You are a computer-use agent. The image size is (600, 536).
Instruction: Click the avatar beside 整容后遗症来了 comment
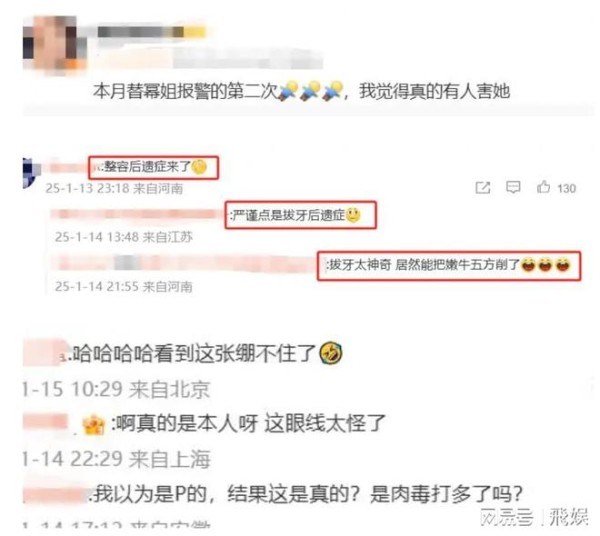pyautogui.click(x=31, y=173)
